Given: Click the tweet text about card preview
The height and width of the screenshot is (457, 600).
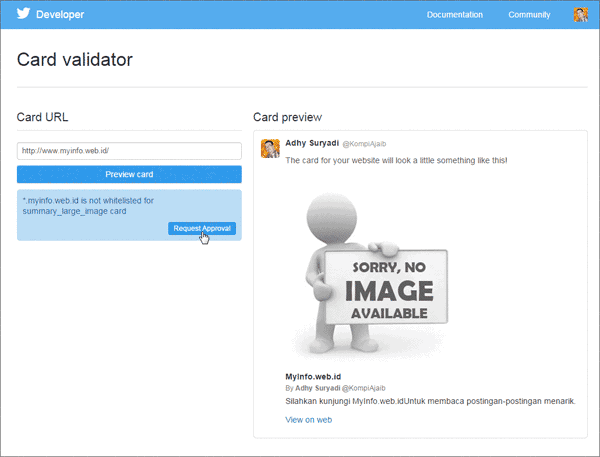Looking at the screenshot, I should pyautogui.click(x=396, y=160).
